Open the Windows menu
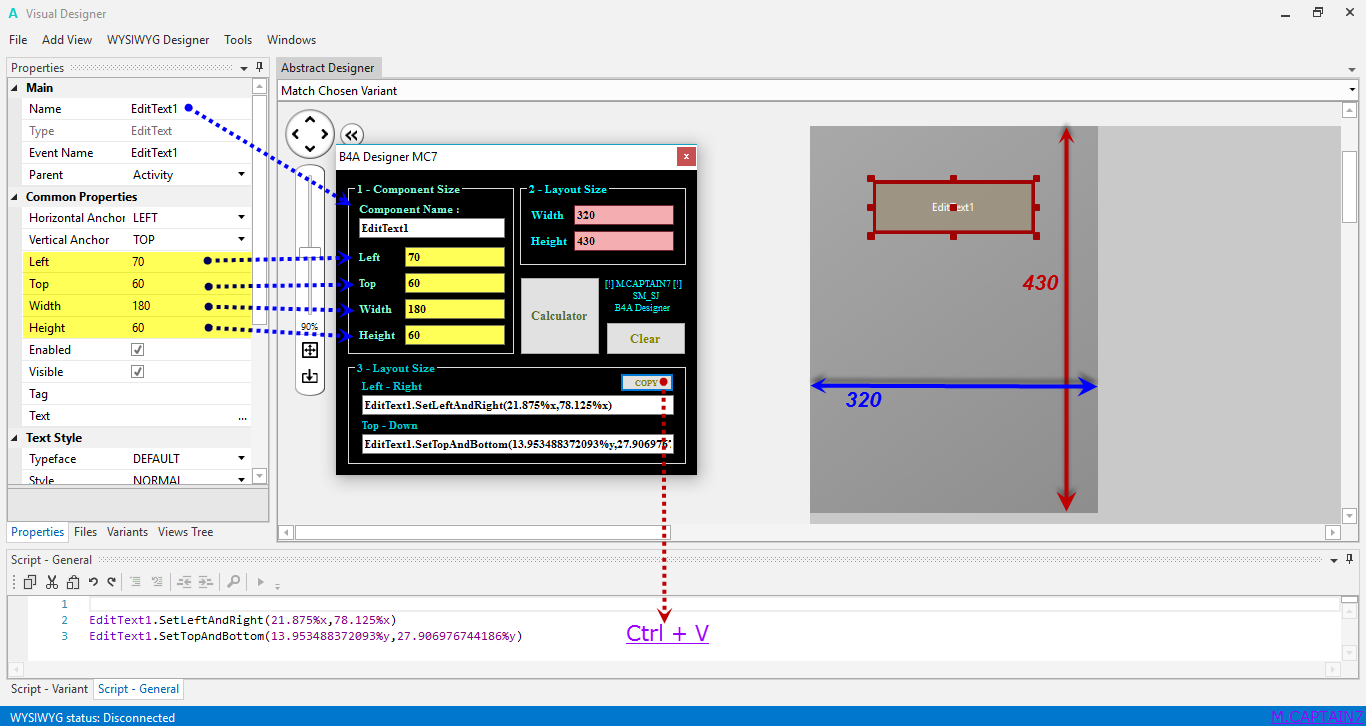Viewport: 1366px width, 726px height. (291, 40)
